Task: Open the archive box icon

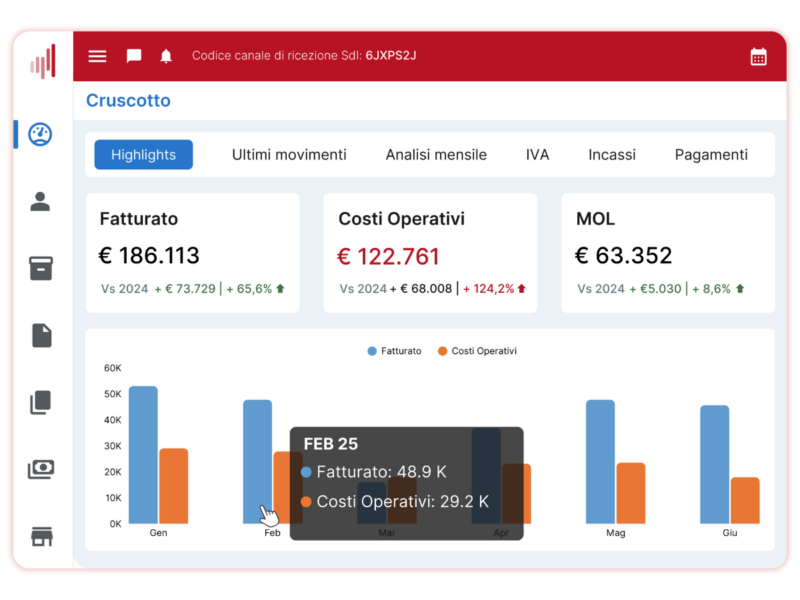Action: [40, 268]
